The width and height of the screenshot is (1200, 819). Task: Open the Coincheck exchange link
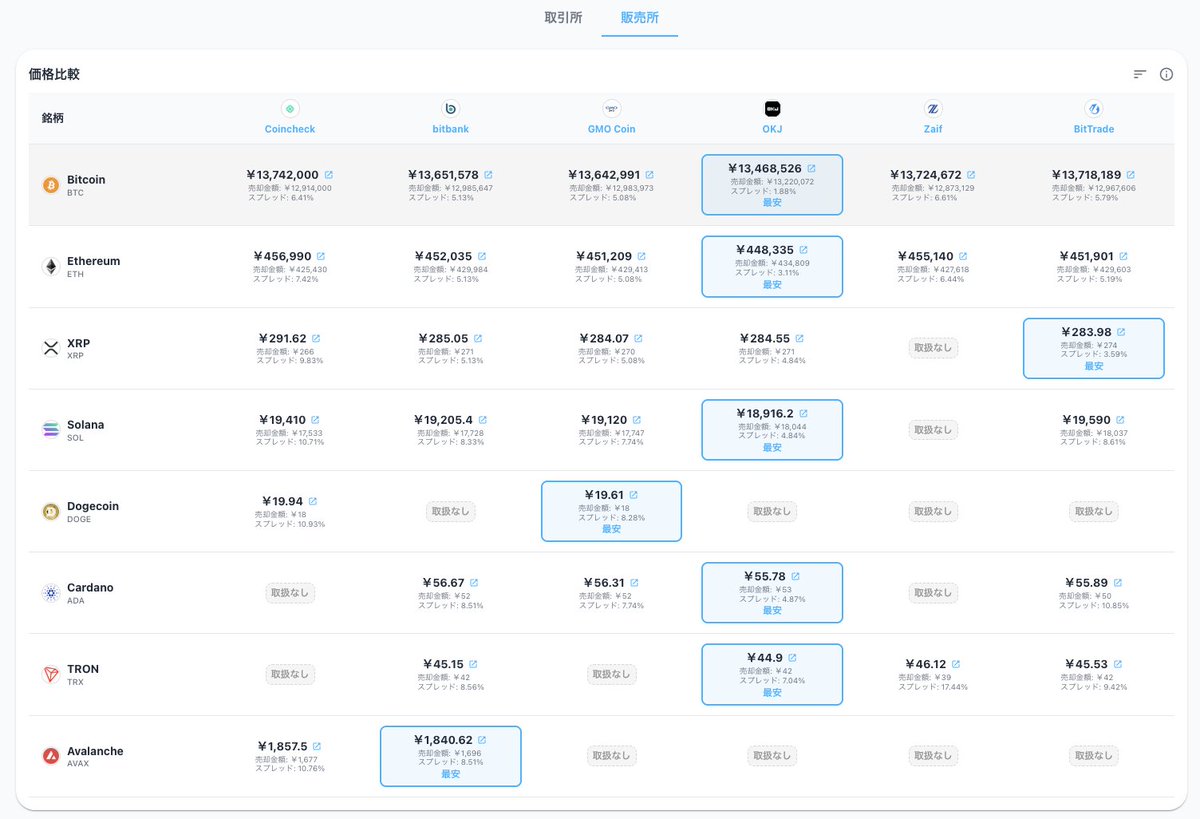pyautogui.click(x=290, y=129)
